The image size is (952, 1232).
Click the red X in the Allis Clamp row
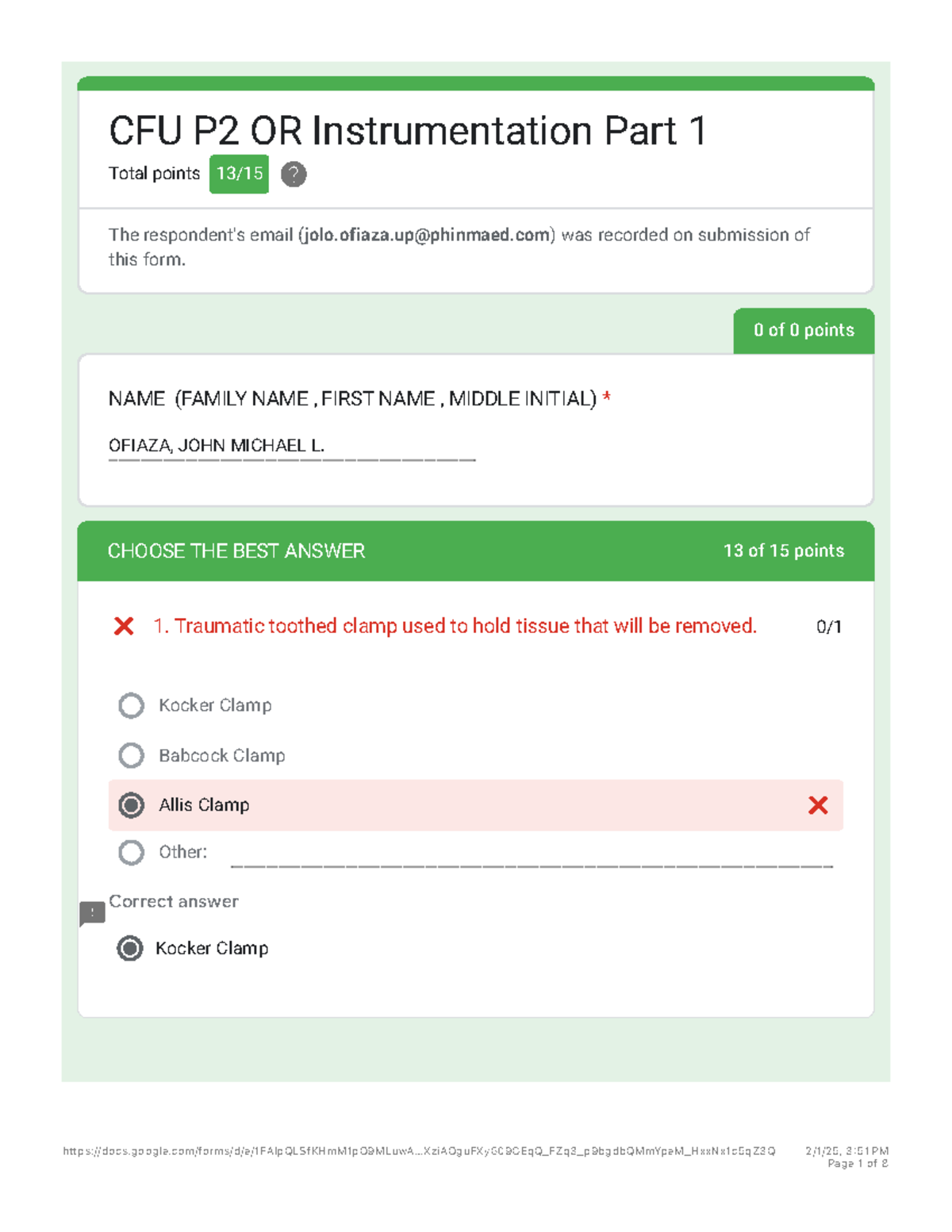818,805
